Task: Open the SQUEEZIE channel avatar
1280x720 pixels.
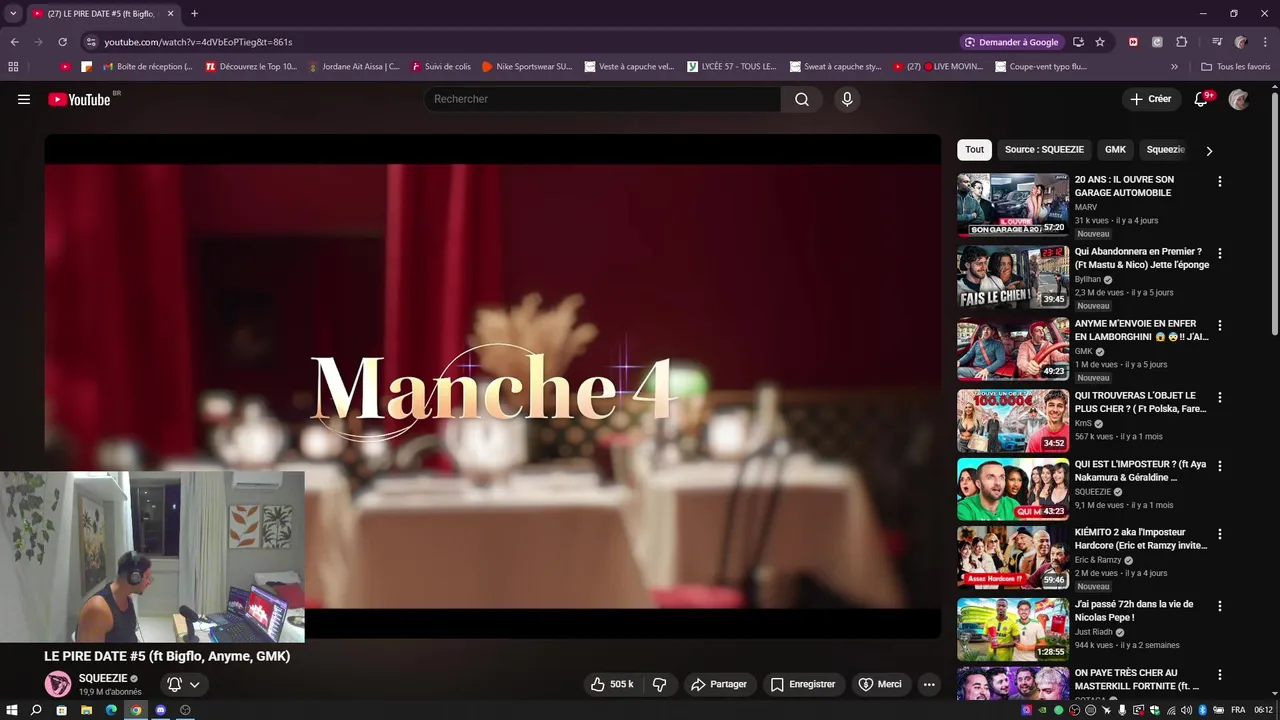Action: point(58,684)
